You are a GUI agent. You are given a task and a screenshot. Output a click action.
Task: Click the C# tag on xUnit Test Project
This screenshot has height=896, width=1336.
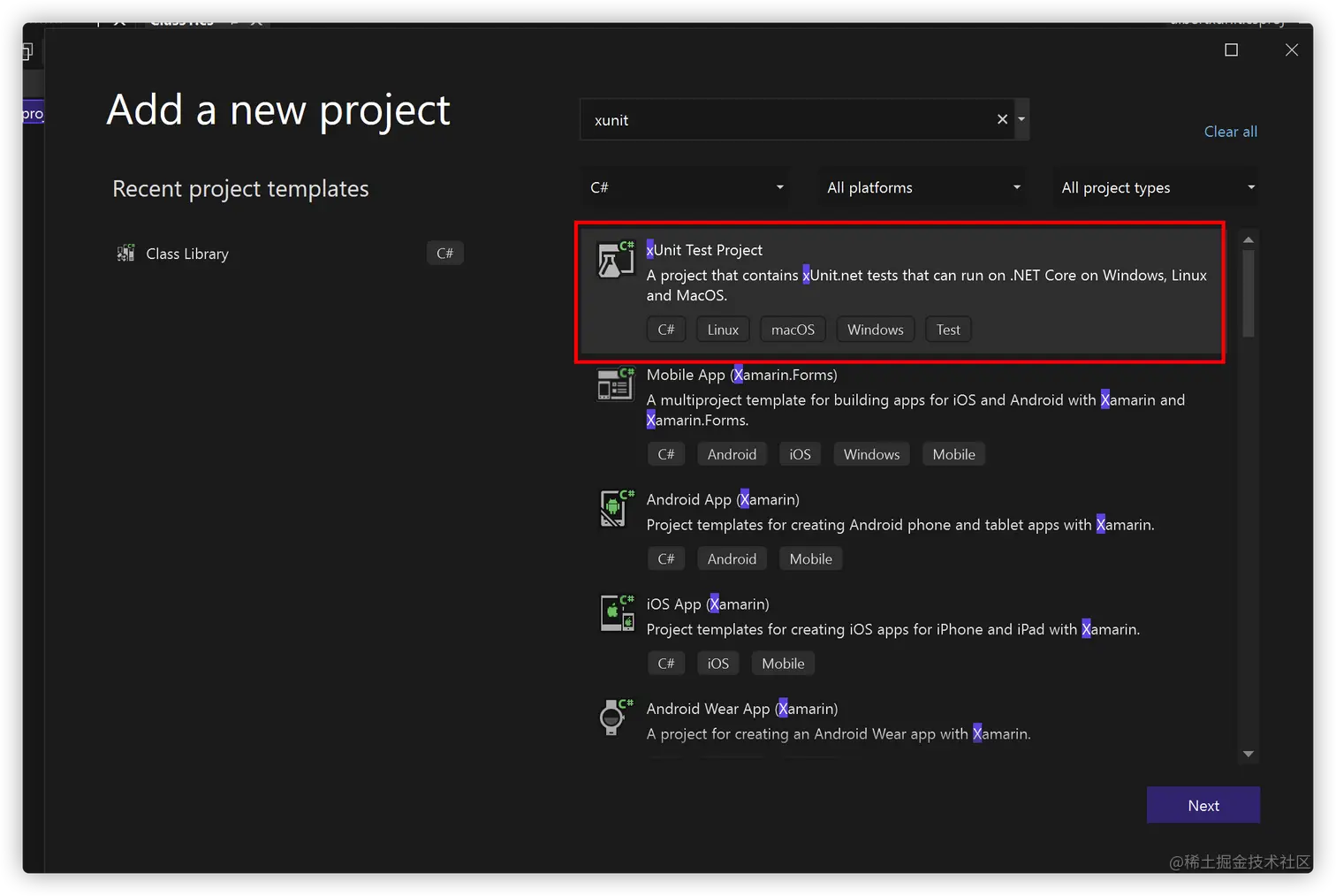tap(665, 330)
